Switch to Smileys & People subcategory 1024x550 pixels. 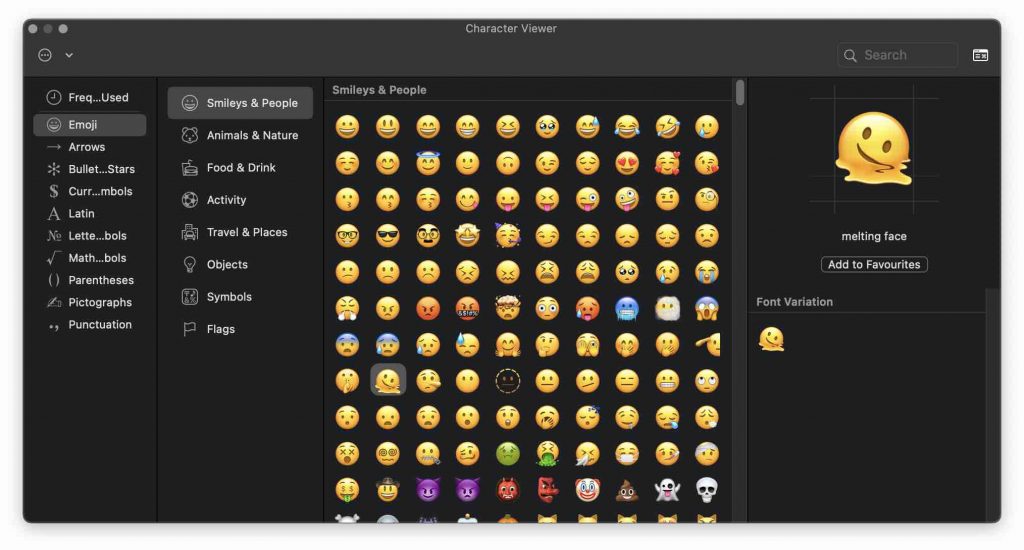[x=240, y=103]
